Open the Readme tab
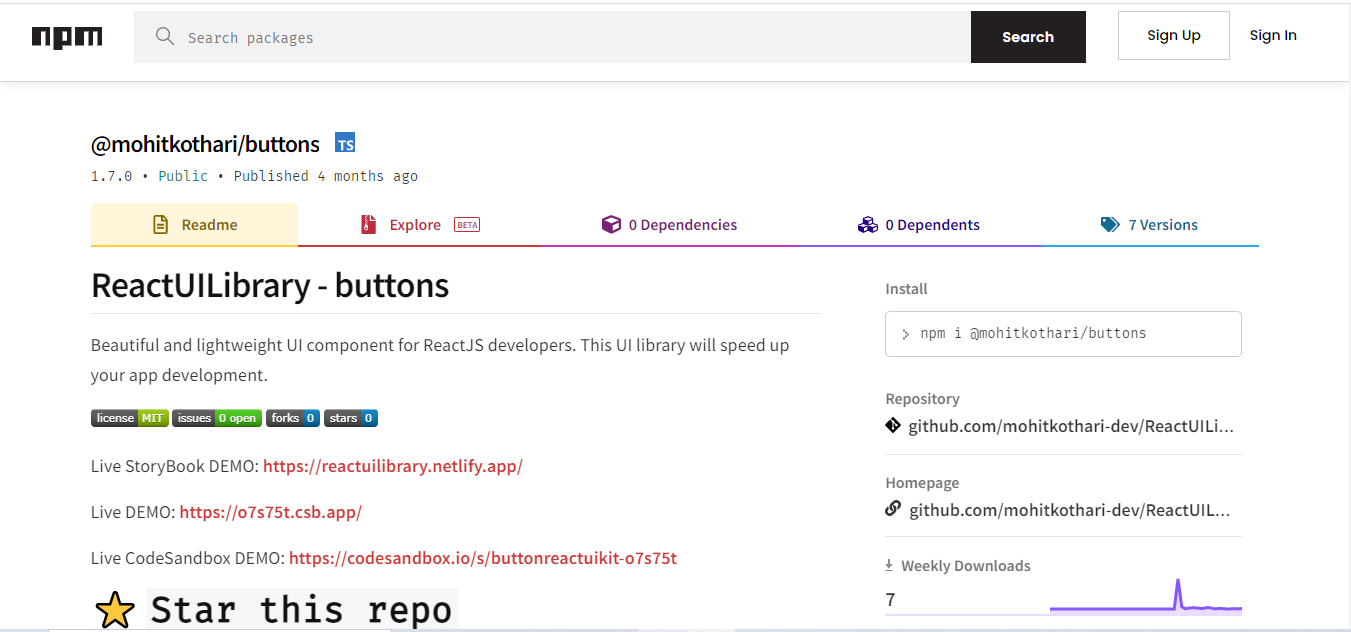The image size is (1351, 632). pos(194,225)
